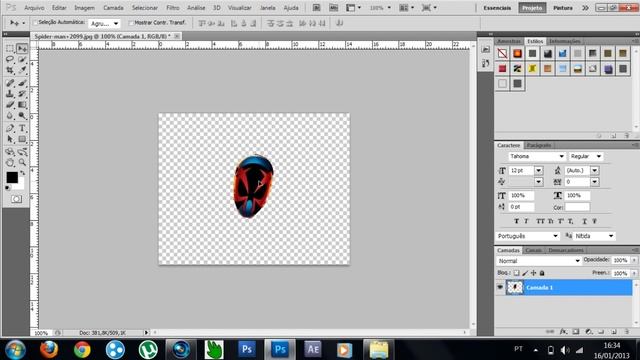Toggle lock position icon

(x=533, y=273)
